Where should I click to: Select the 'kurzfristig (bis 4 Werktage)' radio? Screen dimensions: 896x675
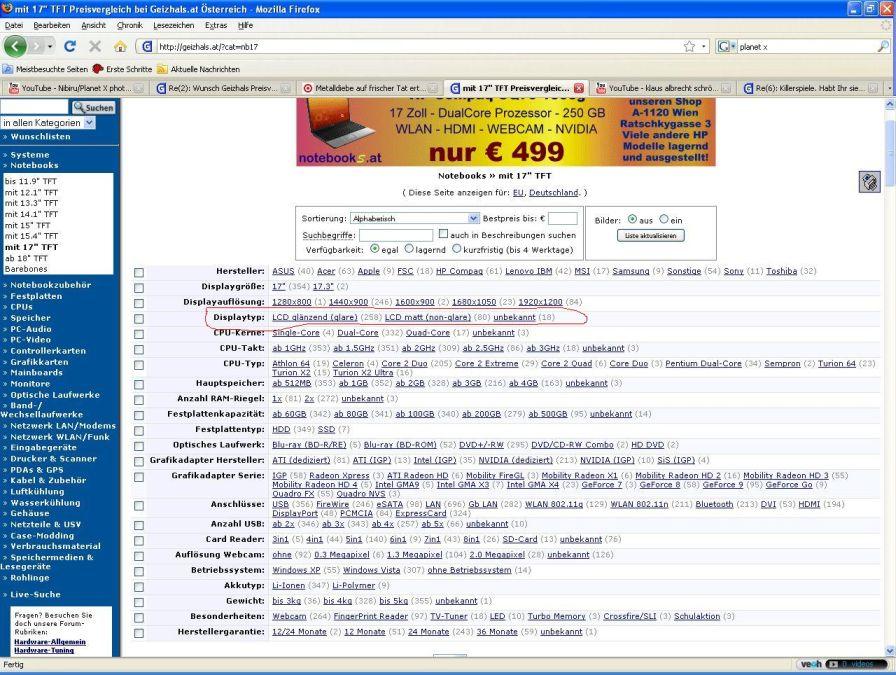pyautogui.click(x=457, y=249)
